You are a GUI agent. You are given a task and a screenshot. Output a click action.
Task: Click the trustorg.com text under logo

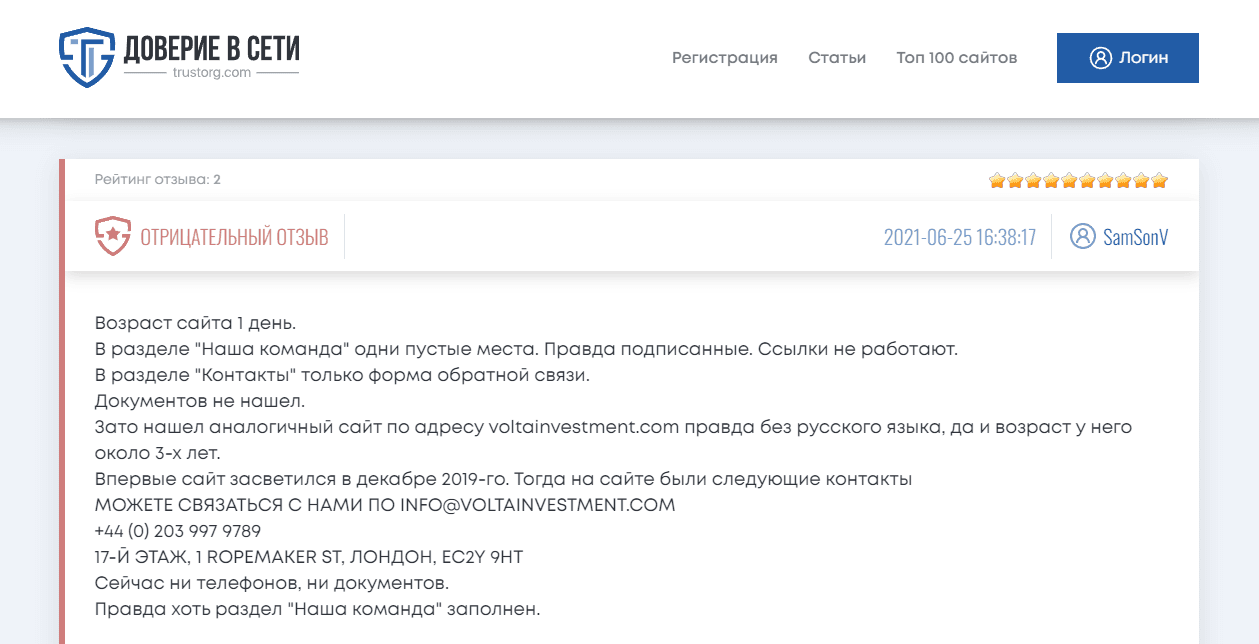211,73
